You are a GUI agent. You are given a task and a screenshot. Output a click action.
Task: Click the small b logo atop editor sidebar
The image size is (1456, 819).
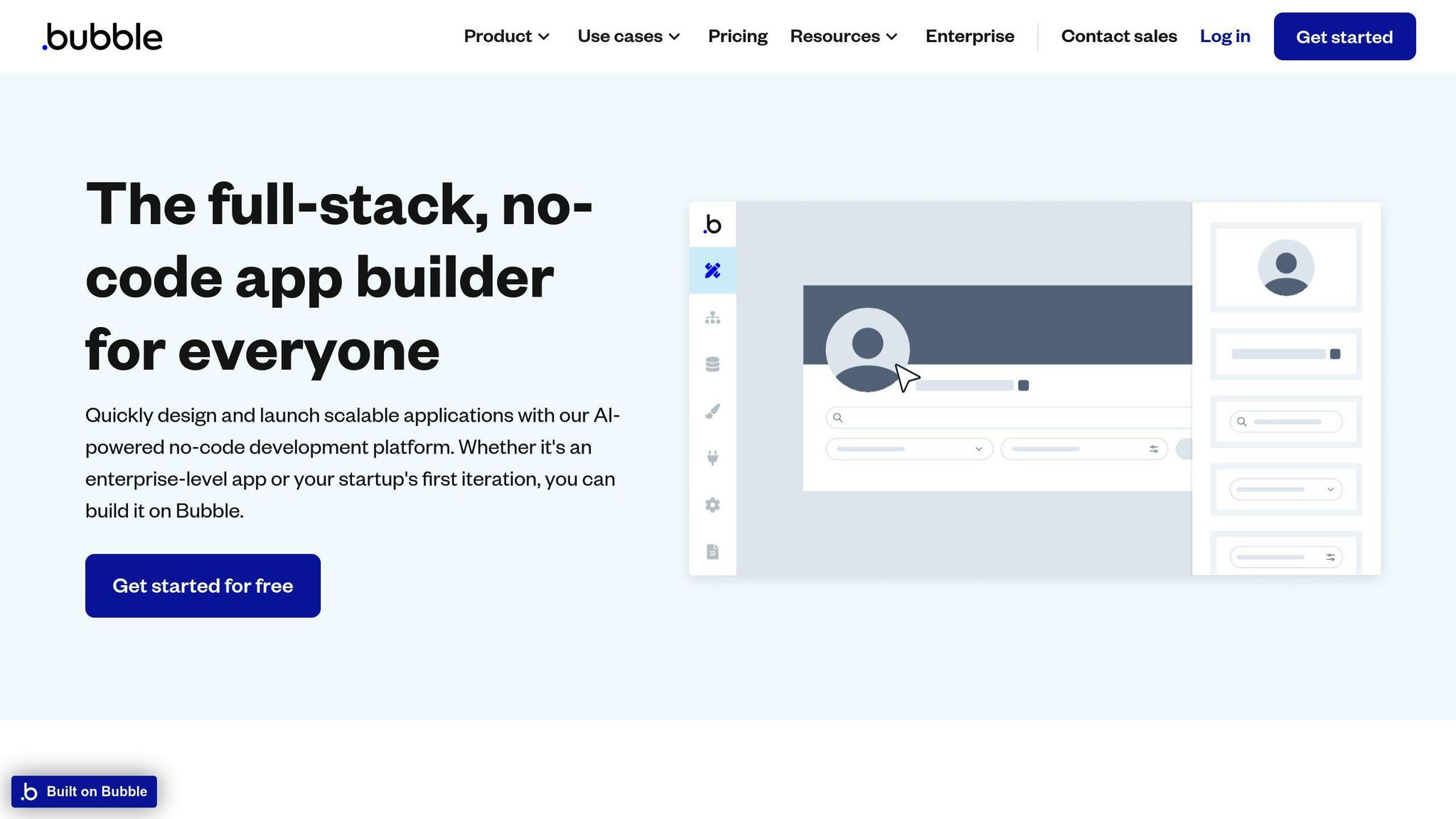click(x=712, y=225)
